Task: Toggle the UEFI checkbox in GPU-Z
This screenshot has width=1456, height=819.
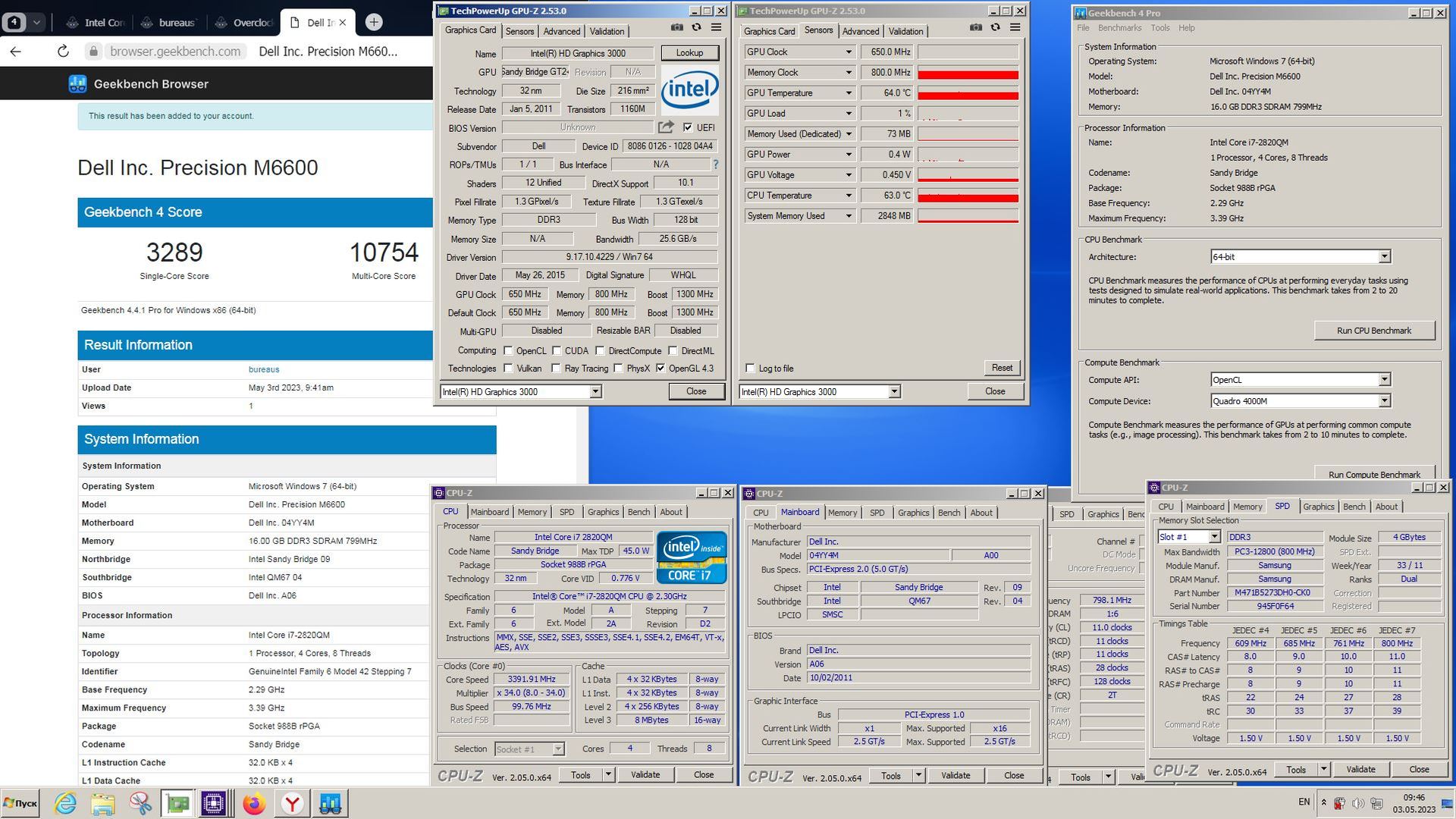Action: coord(687,127)
